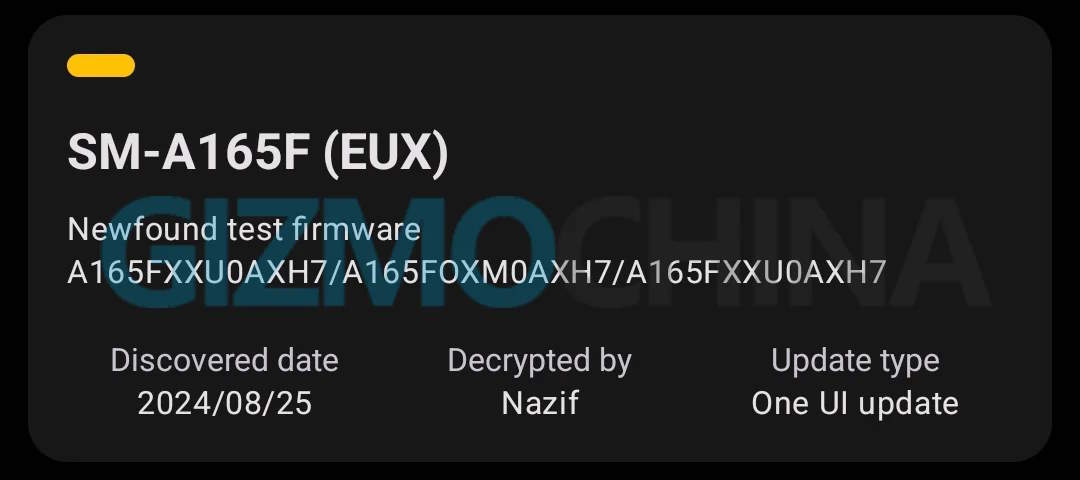Click the Discovered date label
Screen dimensions: 1080x480
pos(225,360)
